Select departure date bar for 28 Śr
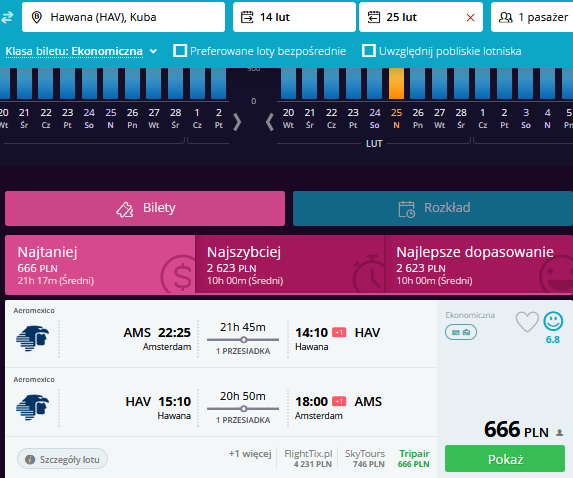This screenshot has height=478, width=573. 175,84
